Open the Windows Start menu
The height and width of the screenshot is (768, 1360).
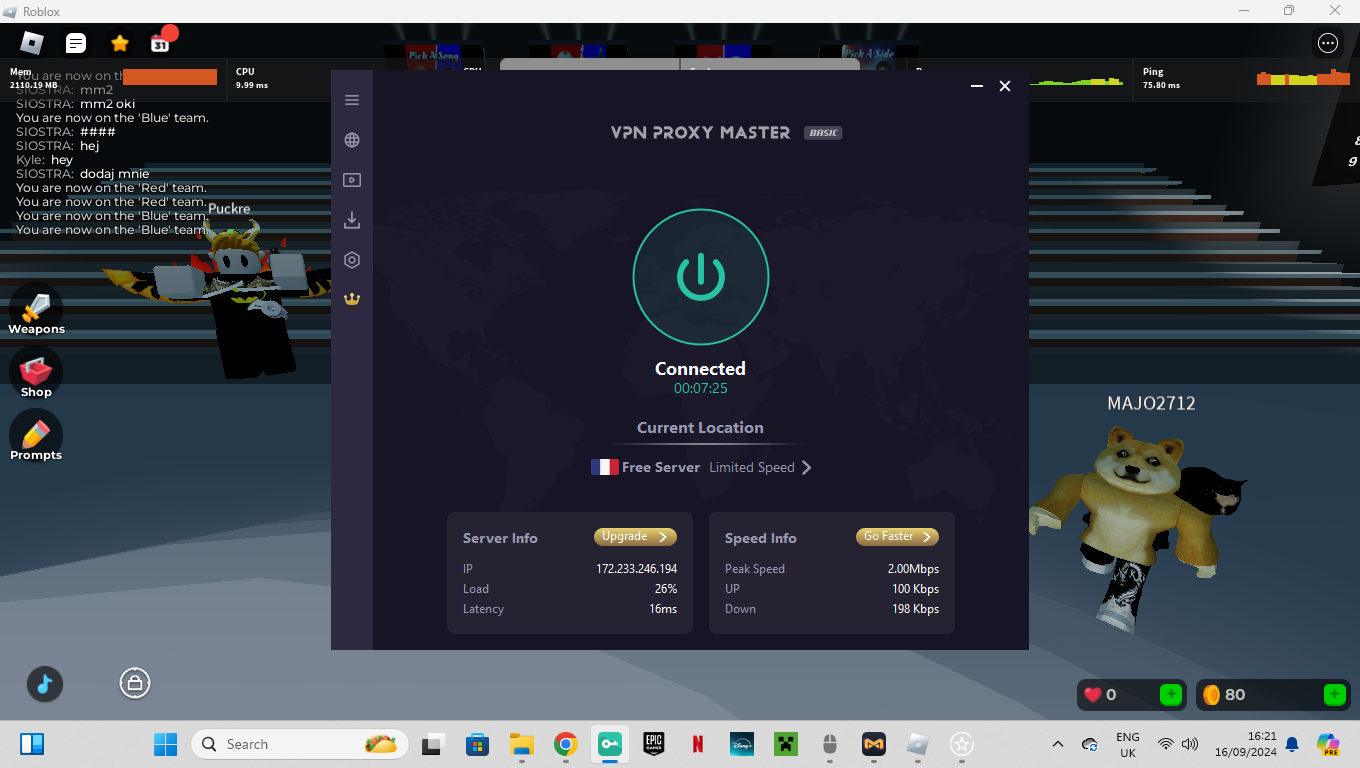pos(165,744)
